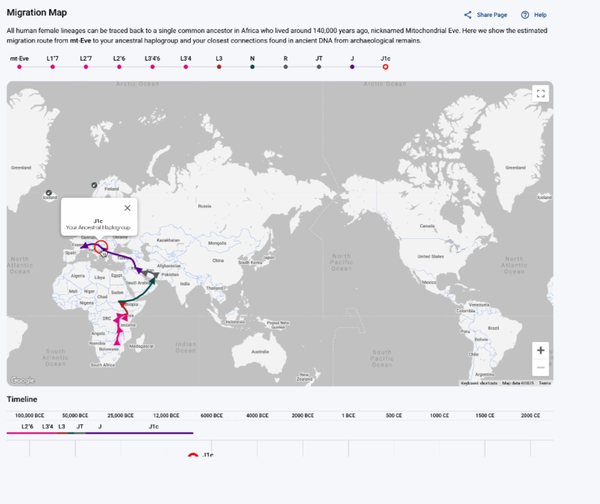Select the mt-Eve haplogroup dot

[19, 68]
